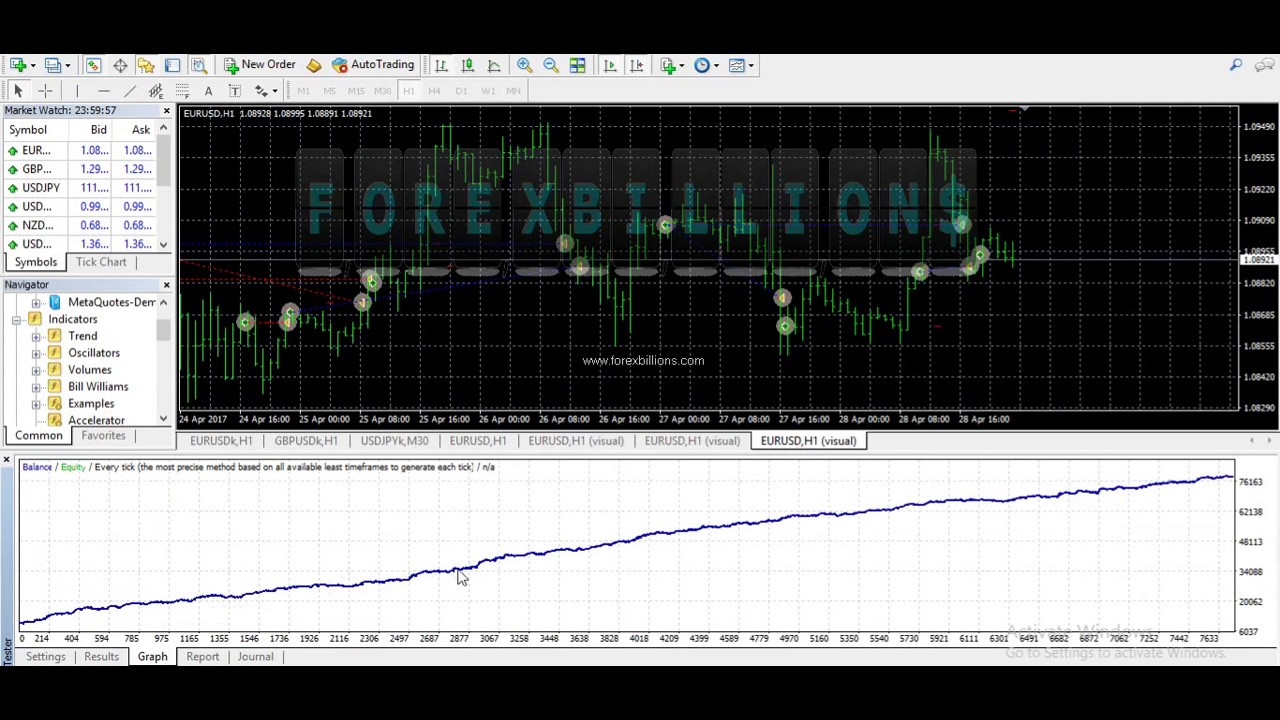Image resolution: width=1280 pixels, height=720 pixels.
Task: Toggle the Market Watch panel icon
Action: 93,65
